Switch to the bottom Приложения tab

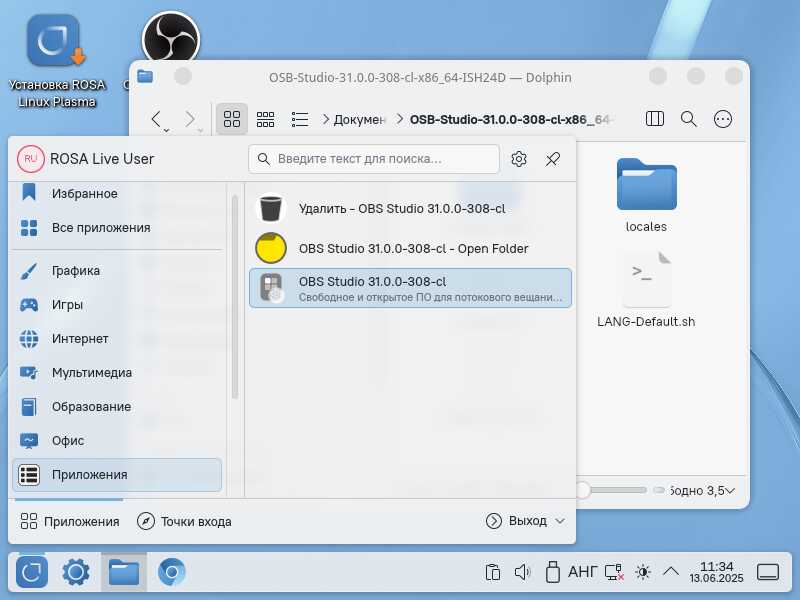click(69, 521)
